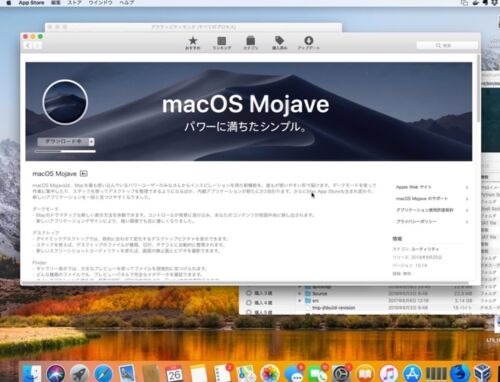Open Safari compass icon in Dock
The height and width of the screenshot is (382, 500).
click(103, 373)
